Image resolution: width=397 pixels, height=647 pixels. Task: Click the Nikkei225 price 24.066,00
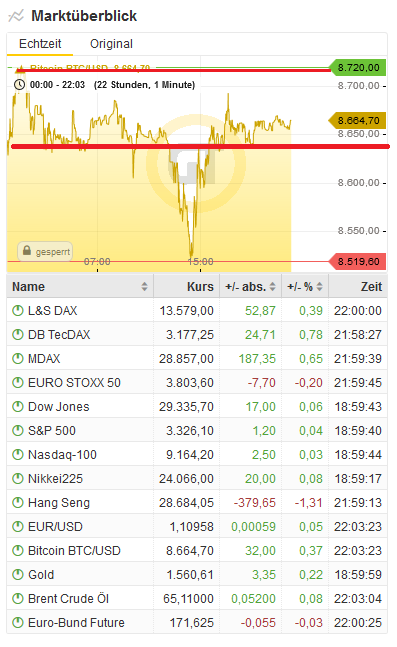tap(187, 478)
